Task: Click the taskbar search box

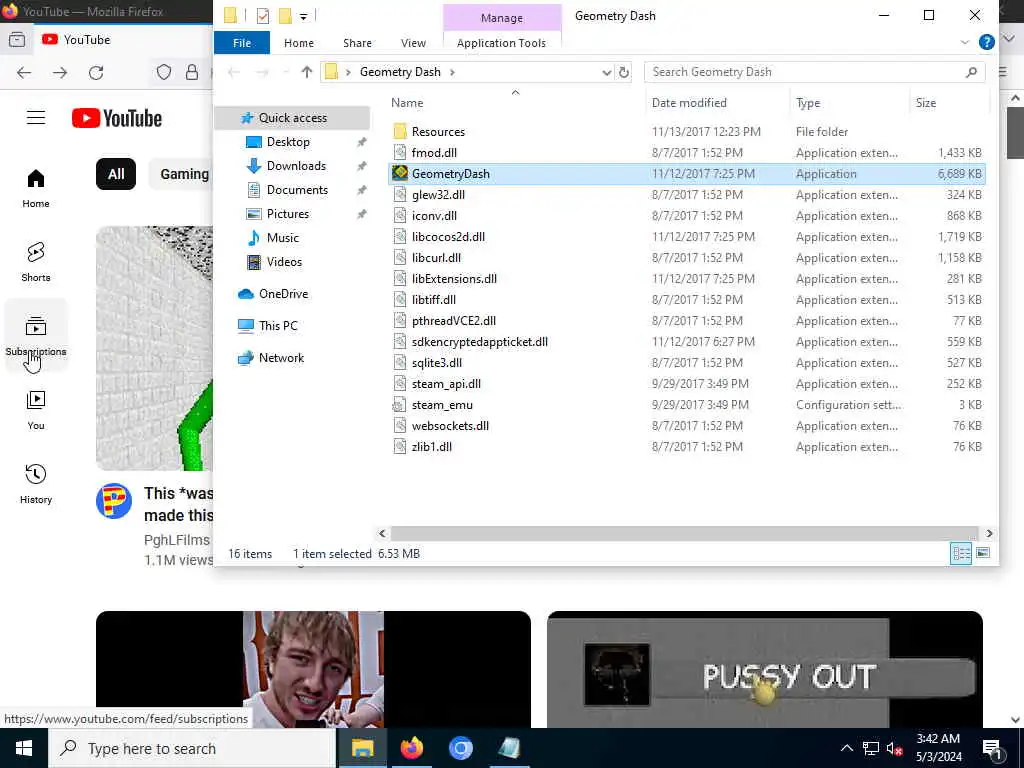Action: point(192,748)
